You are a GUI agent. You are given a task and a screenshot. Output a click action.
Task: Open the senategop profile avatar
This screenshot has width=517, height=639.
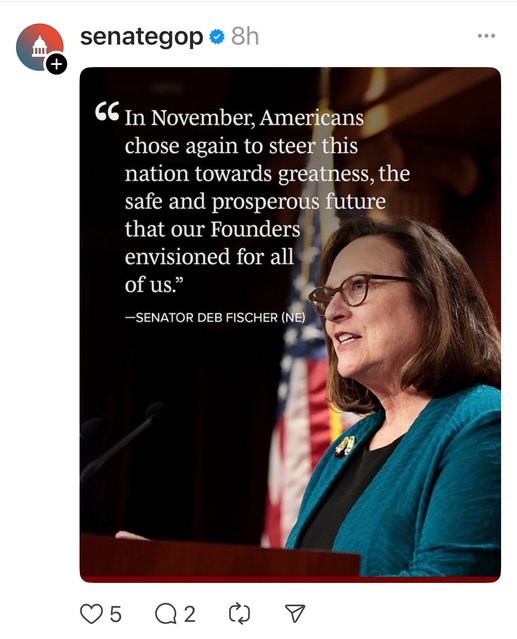click(40, 47)
